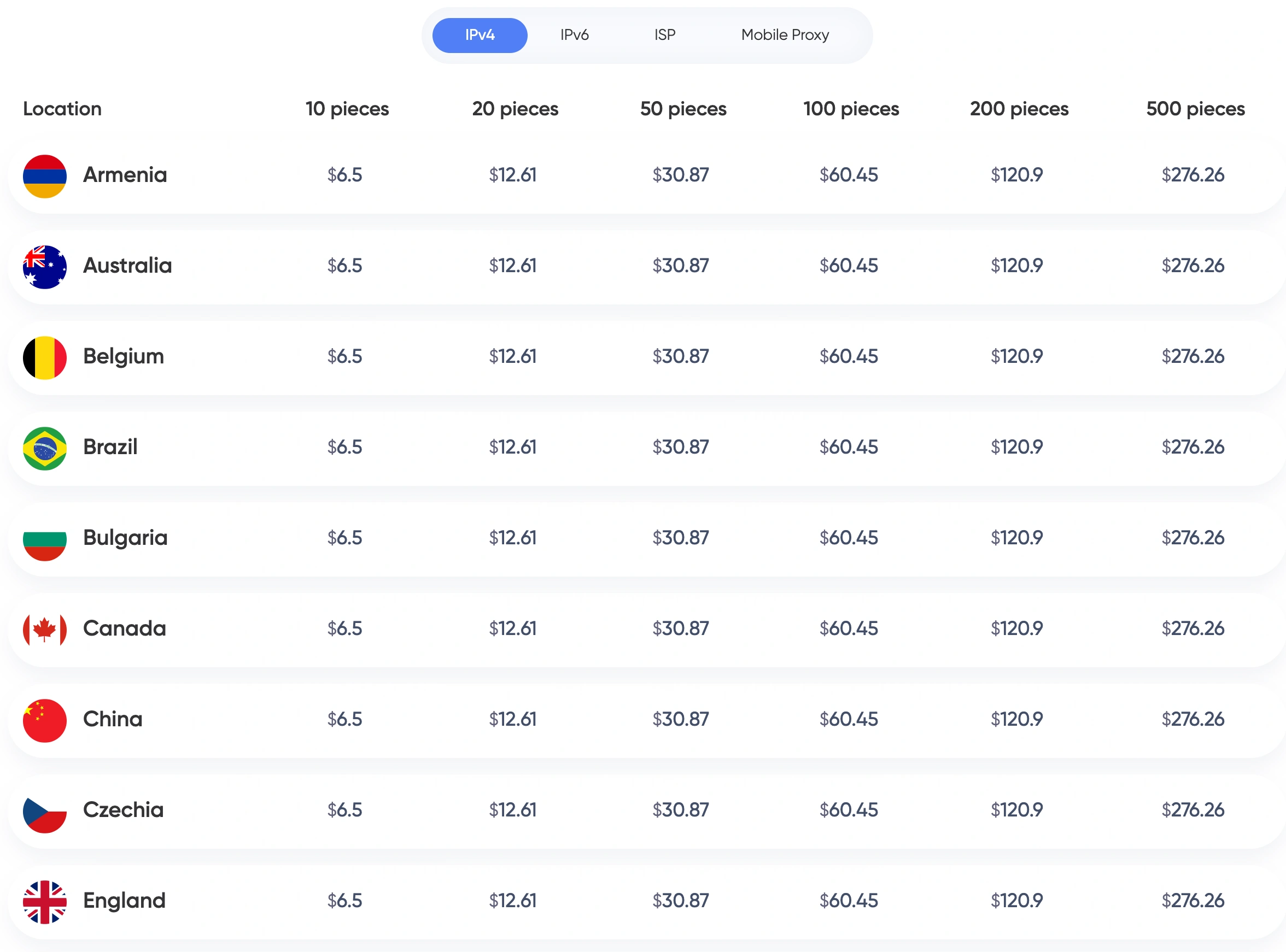The height and width of the screenshot is (952, 1286).
Task: Select the Mobile Proxy tab
Action: pos(785,35)
